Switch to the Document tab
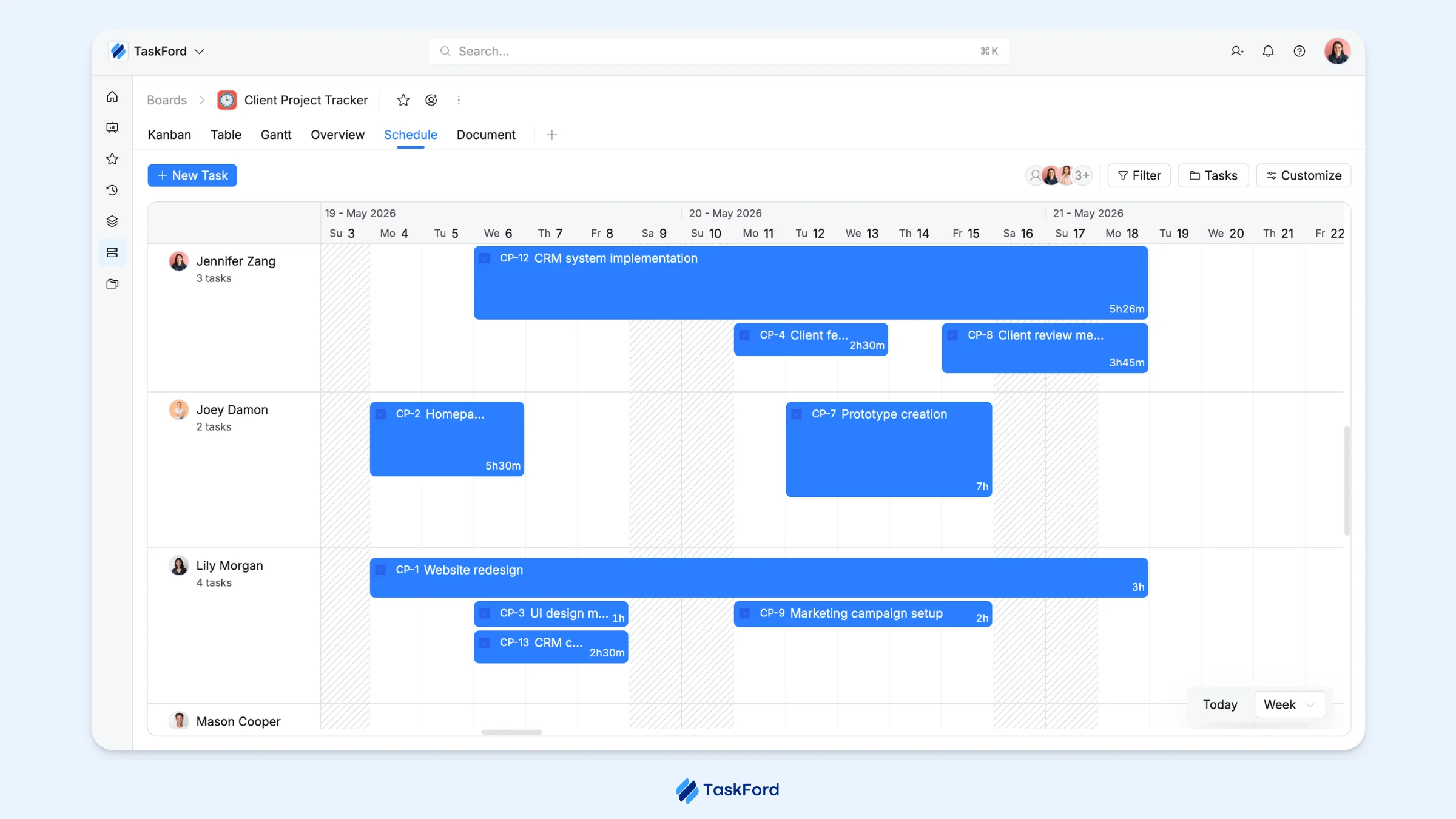This screenshot has height=819, width=1456. (486, 135)
